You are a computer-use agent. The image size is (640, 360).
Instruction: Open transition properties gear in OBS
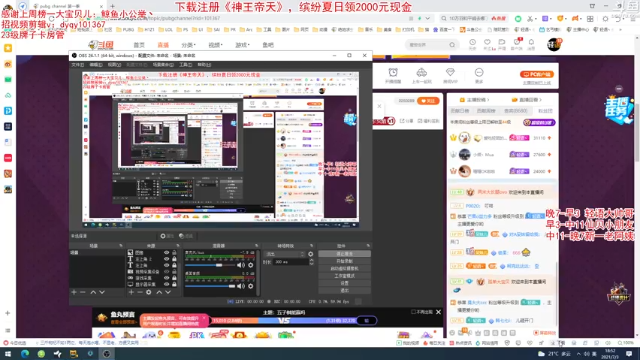(311, 254)
